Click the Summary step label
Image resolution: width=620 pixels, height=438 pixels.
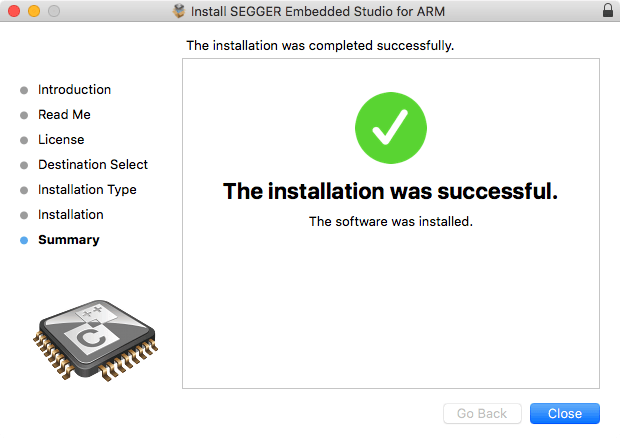69,240
